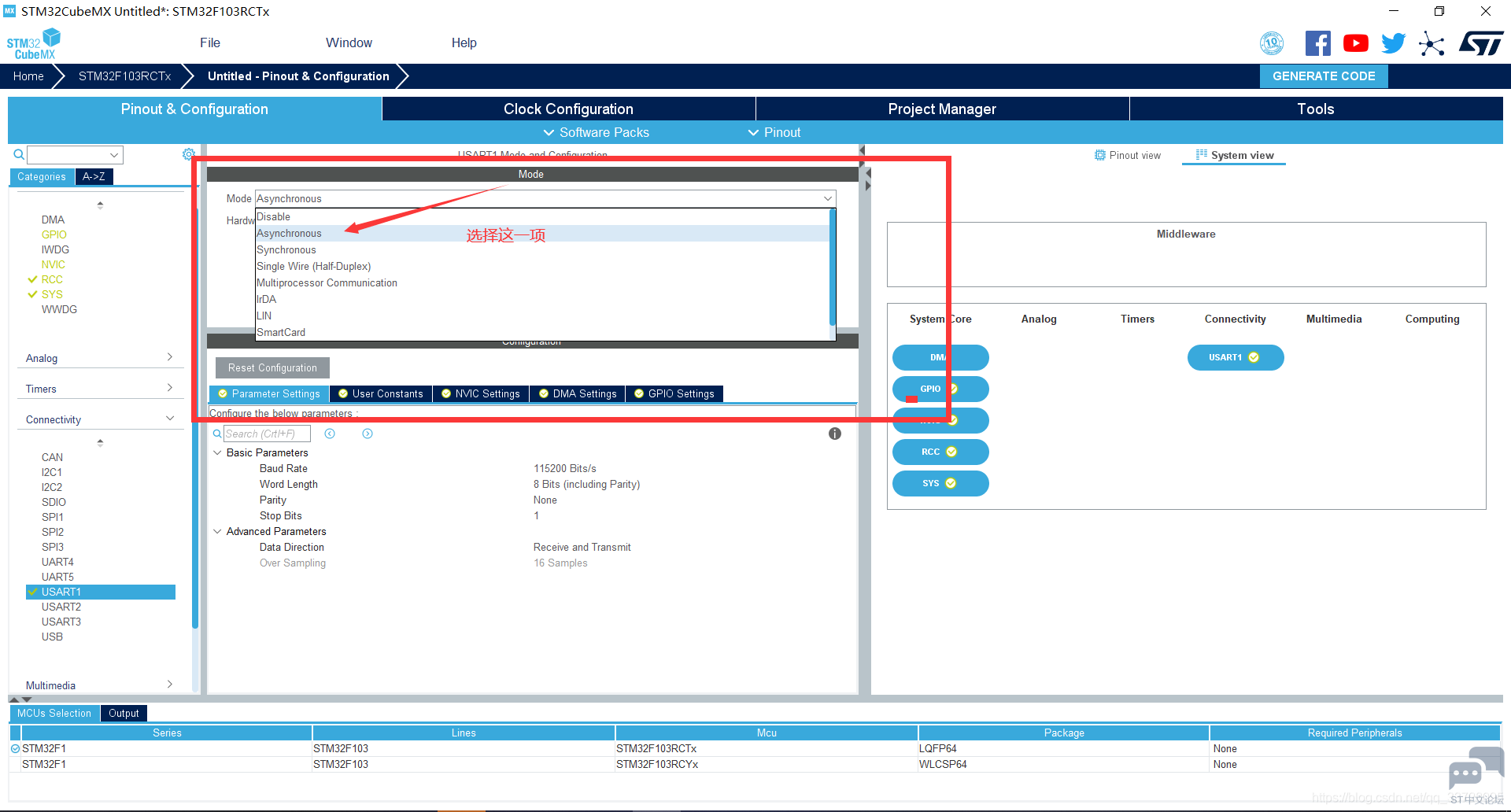The image size is (1511, 812).
Task: Click the RCC button in System view
Action: tap(940, 452)
